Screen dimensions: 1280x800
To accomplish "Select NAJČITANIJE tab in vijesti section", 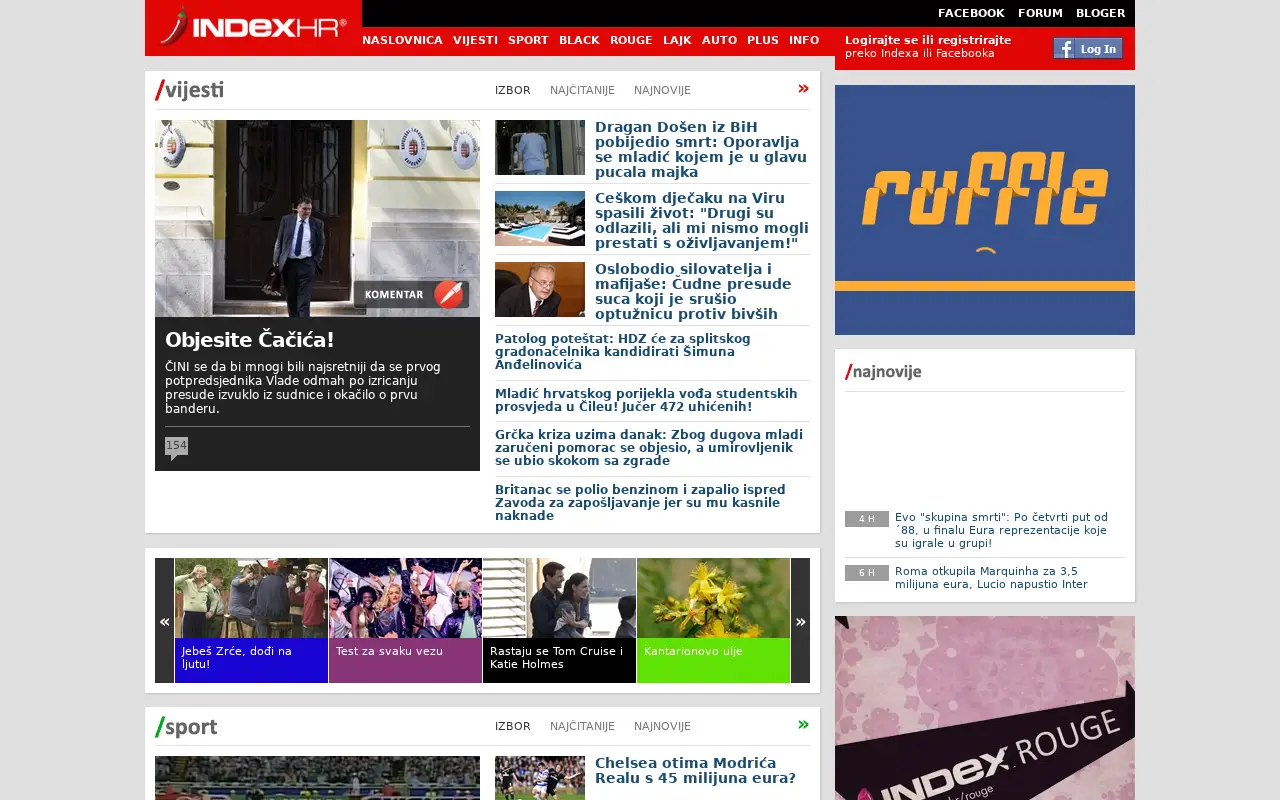I will [x=582, y=90].
